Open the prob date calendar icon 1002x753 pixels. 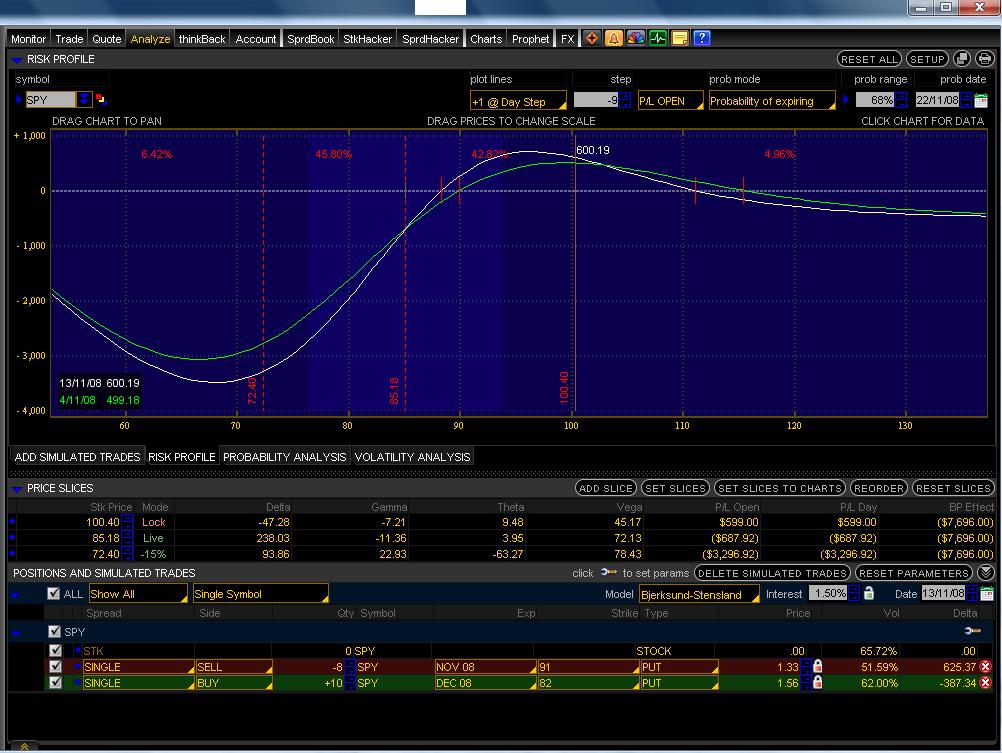click(x=981, y=101)
